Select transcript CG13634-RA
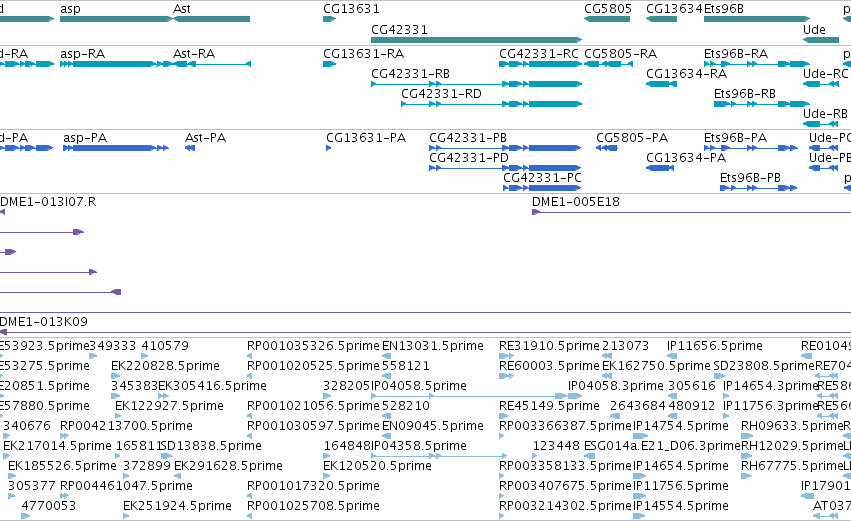851x521 pixels. 661,84
